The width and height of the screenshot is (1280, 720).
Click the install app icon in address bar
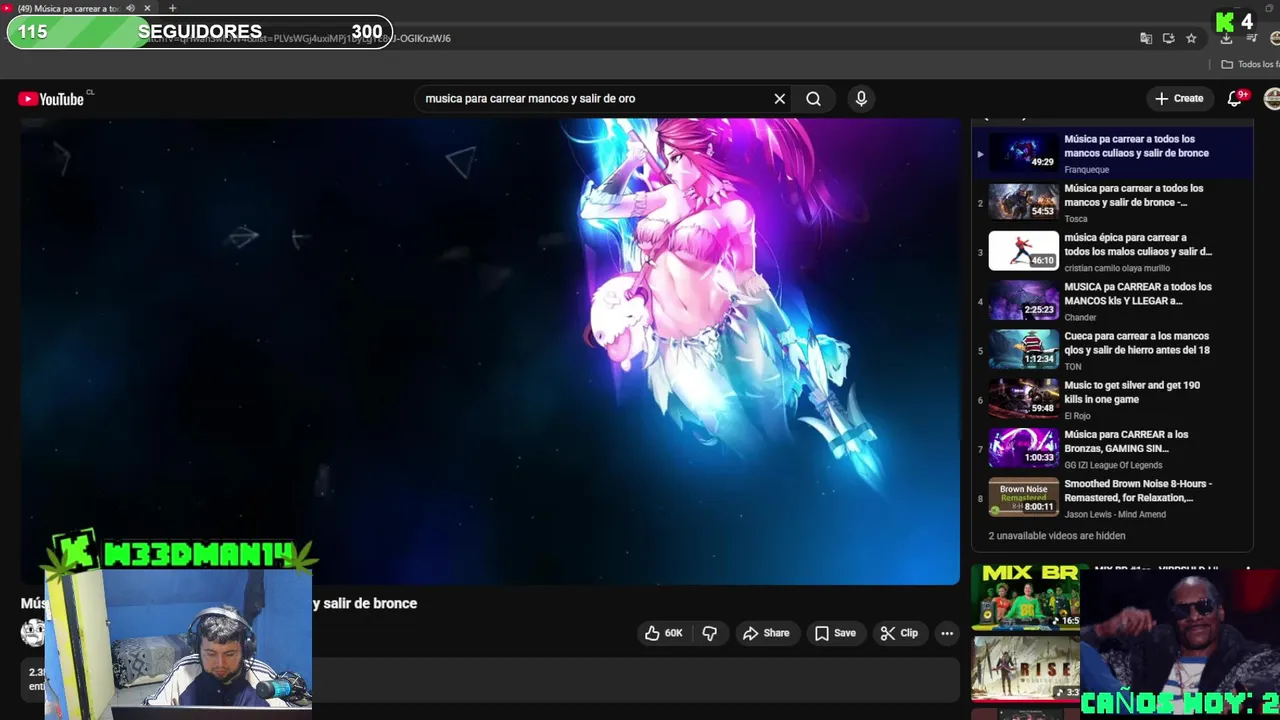tap(1168, 38)
